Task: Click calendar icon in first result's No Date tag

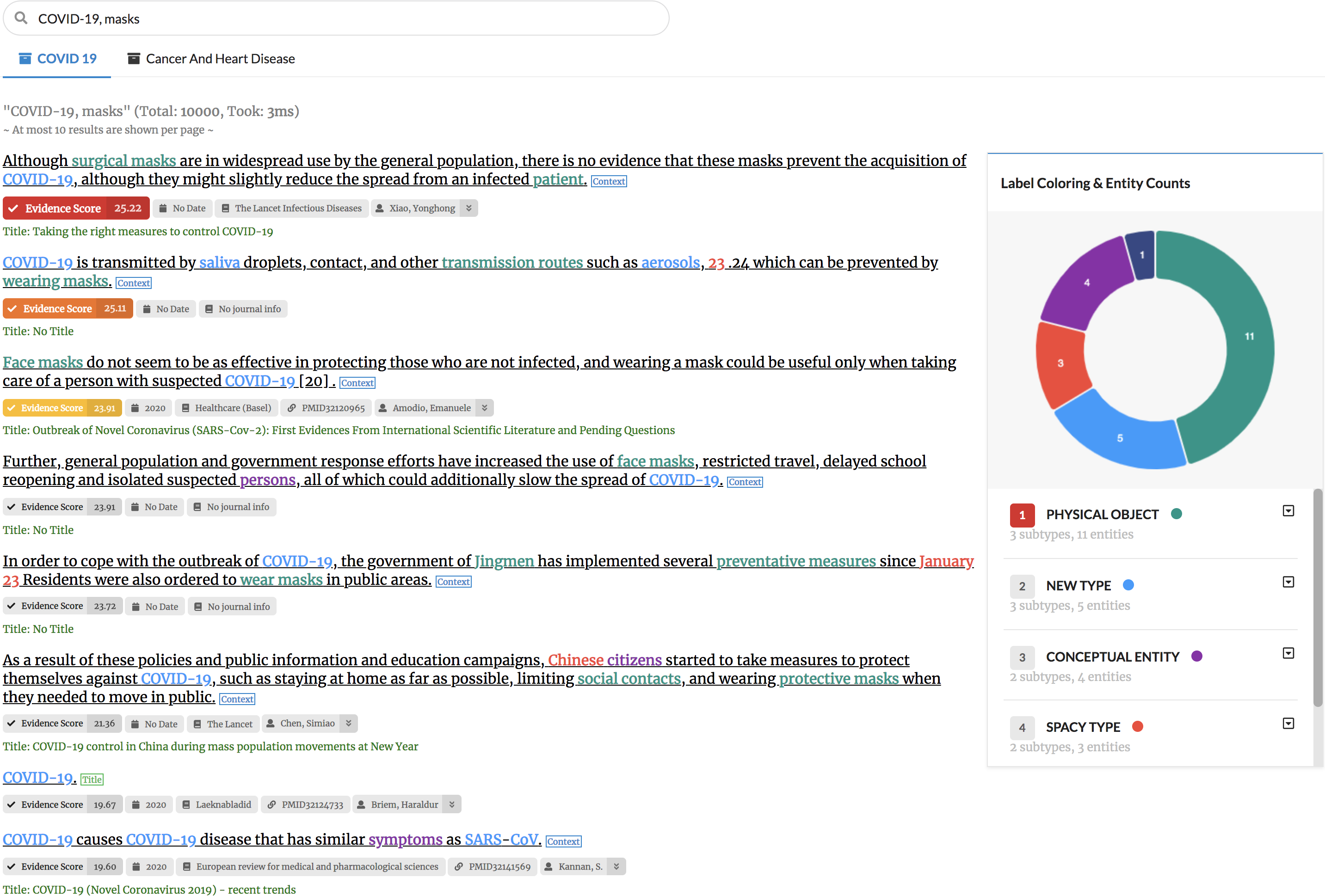Action: coord(163,209)
